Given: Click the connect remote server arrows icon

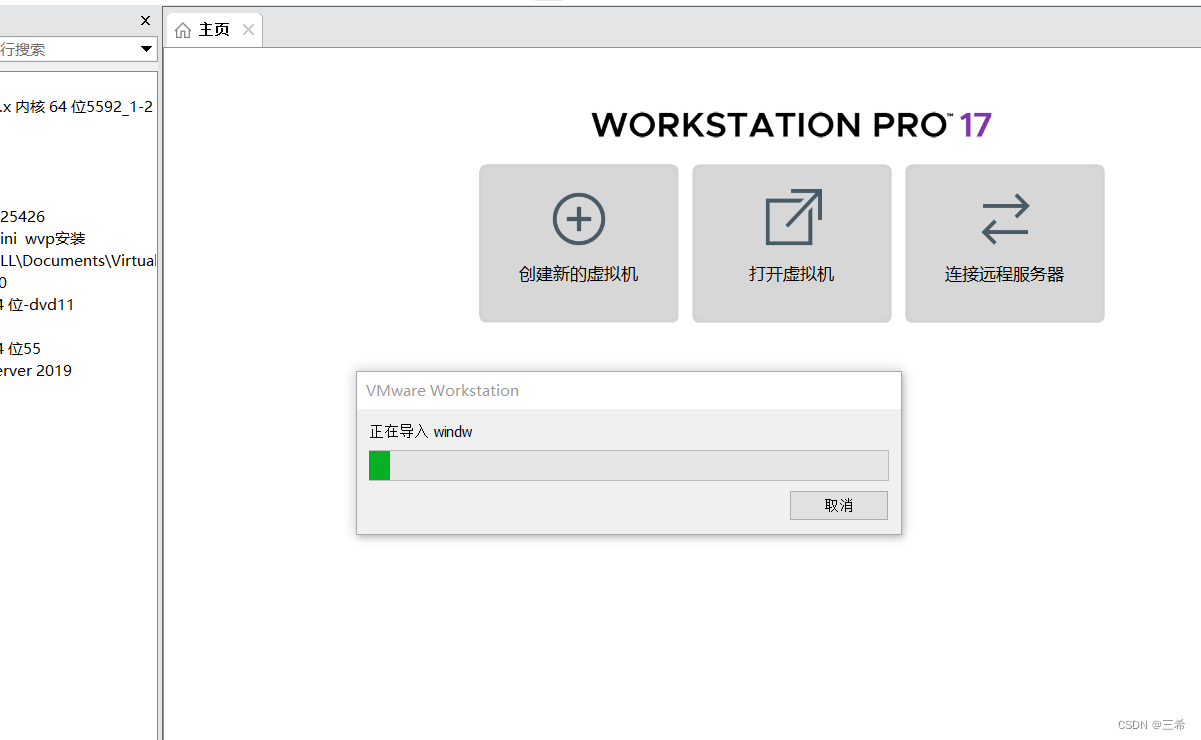Looking at the screenshot, I should (x=1005, y=219).
